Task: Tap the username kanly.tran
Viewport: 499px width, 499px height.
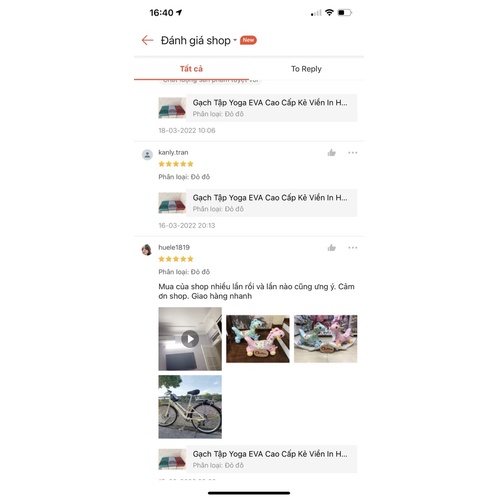Action: (173, 152)
